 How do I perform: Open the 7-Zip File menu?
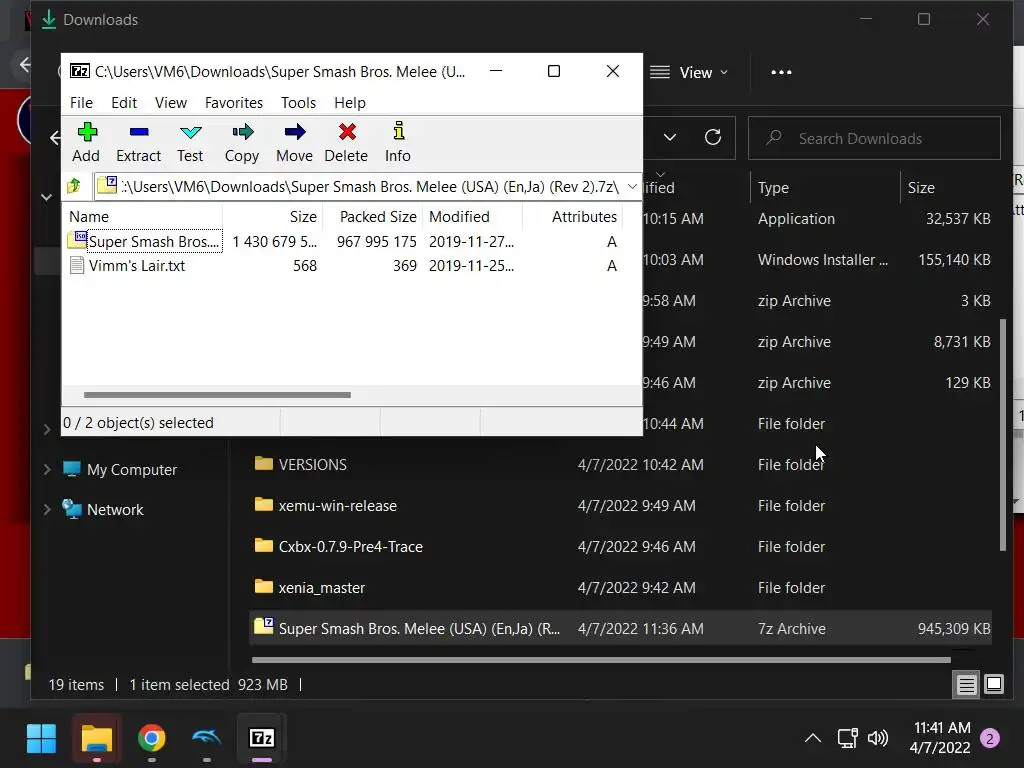pyautogui.click(x=81, y=103)
